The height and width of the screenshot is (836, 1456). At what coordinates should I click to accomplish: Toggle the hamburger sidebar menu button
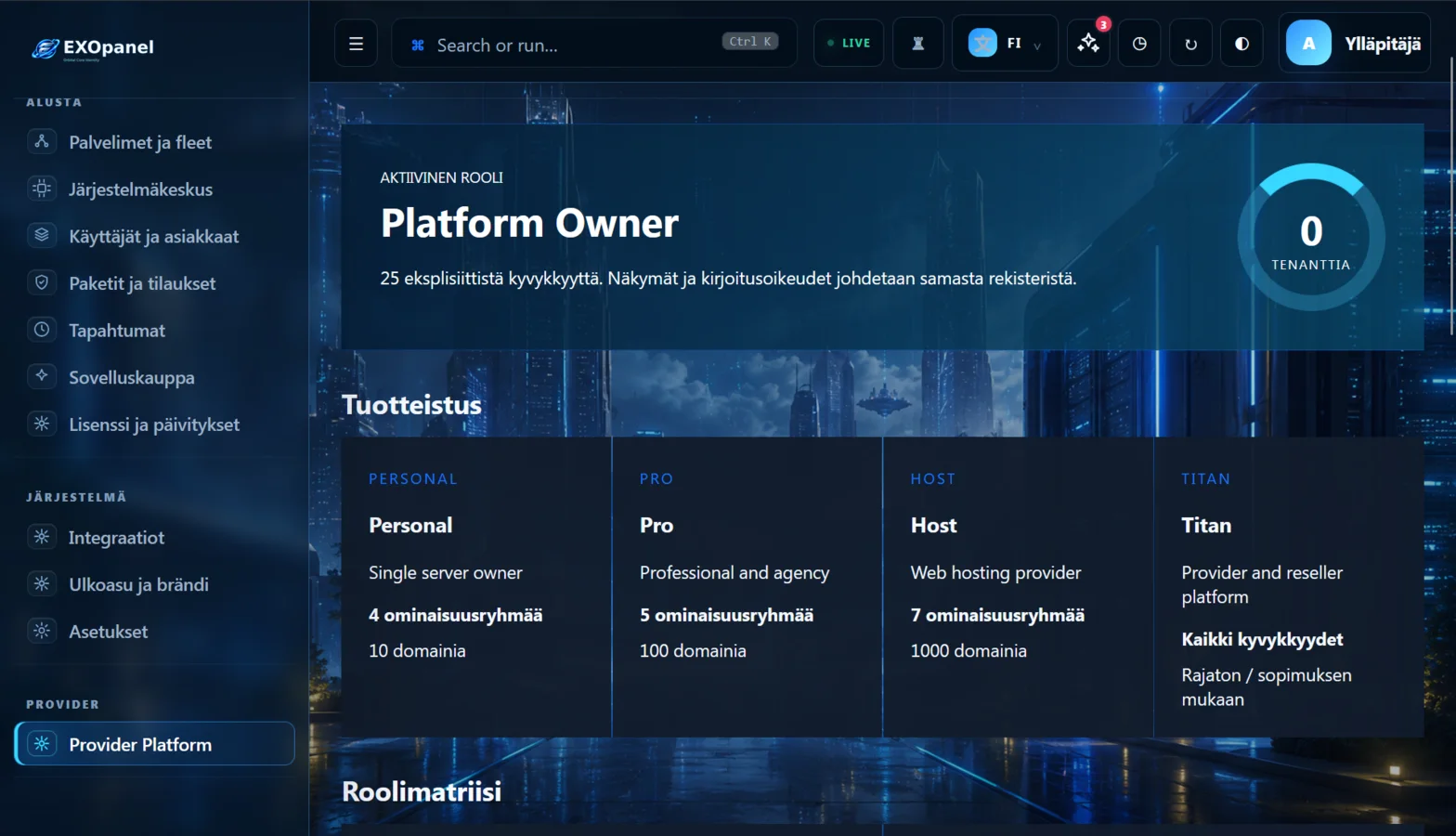pyautogui.click(x=356, y=44)
